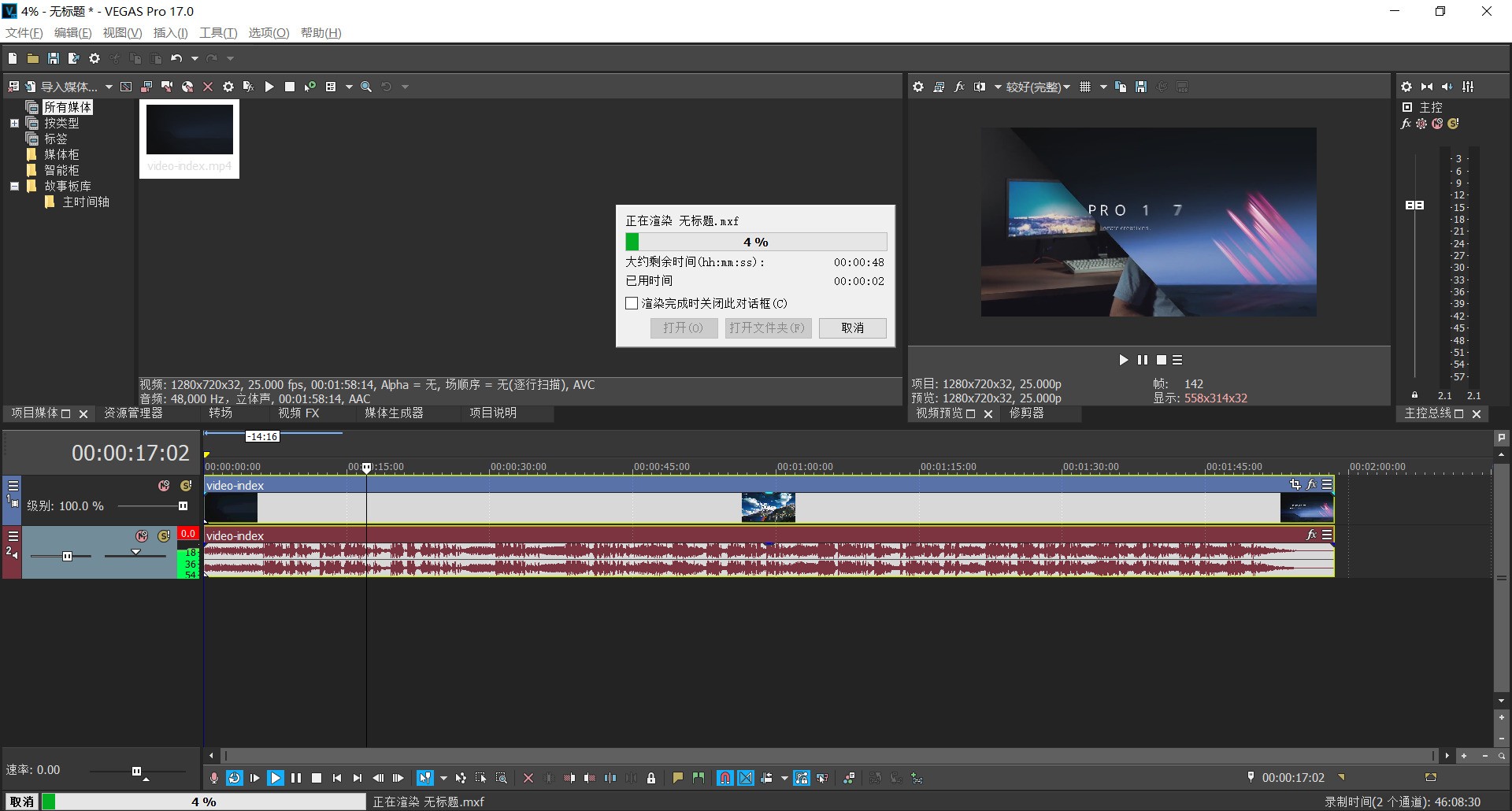This screenshot has height=811, width=1512.
Task: Toggle snapping with the magnet icon
Action: tap(724, 778)
